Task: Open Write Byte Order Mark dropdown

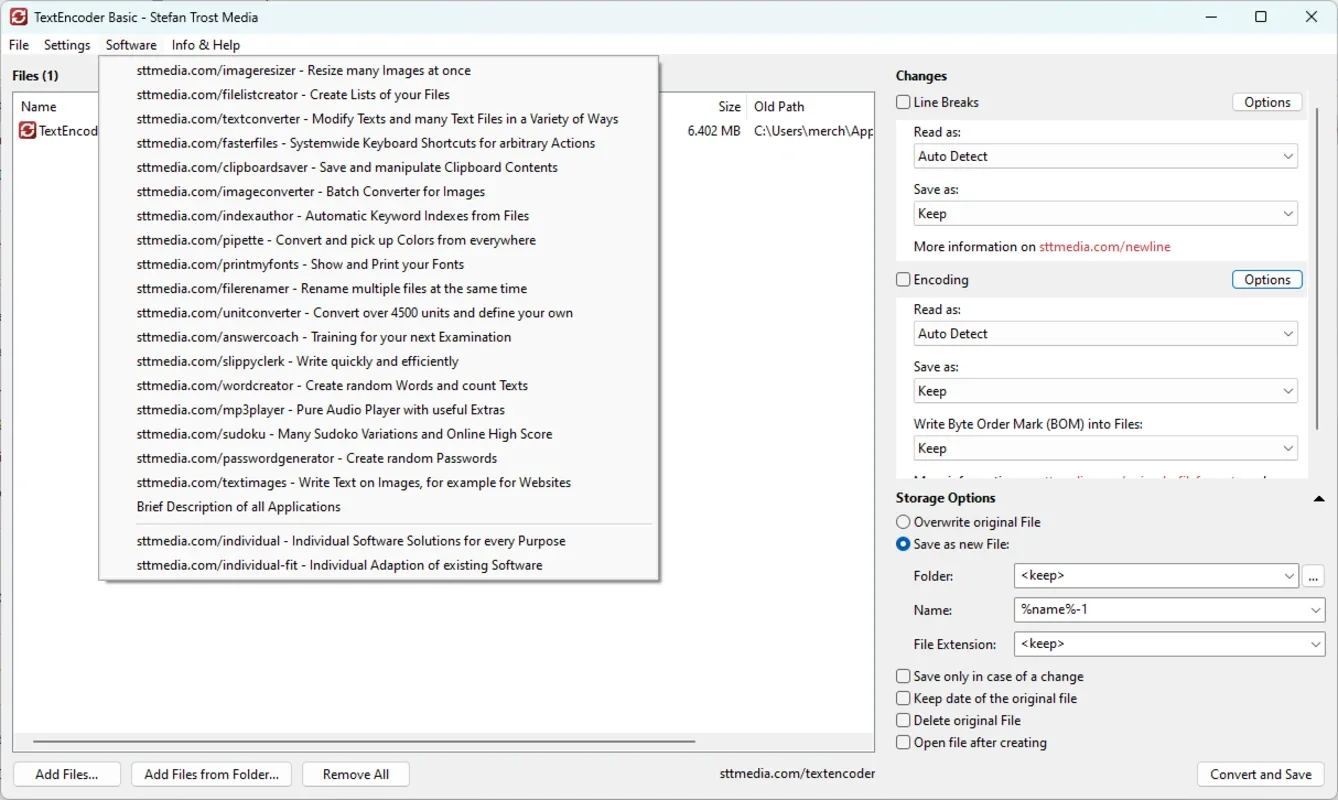Action: 1106,449
